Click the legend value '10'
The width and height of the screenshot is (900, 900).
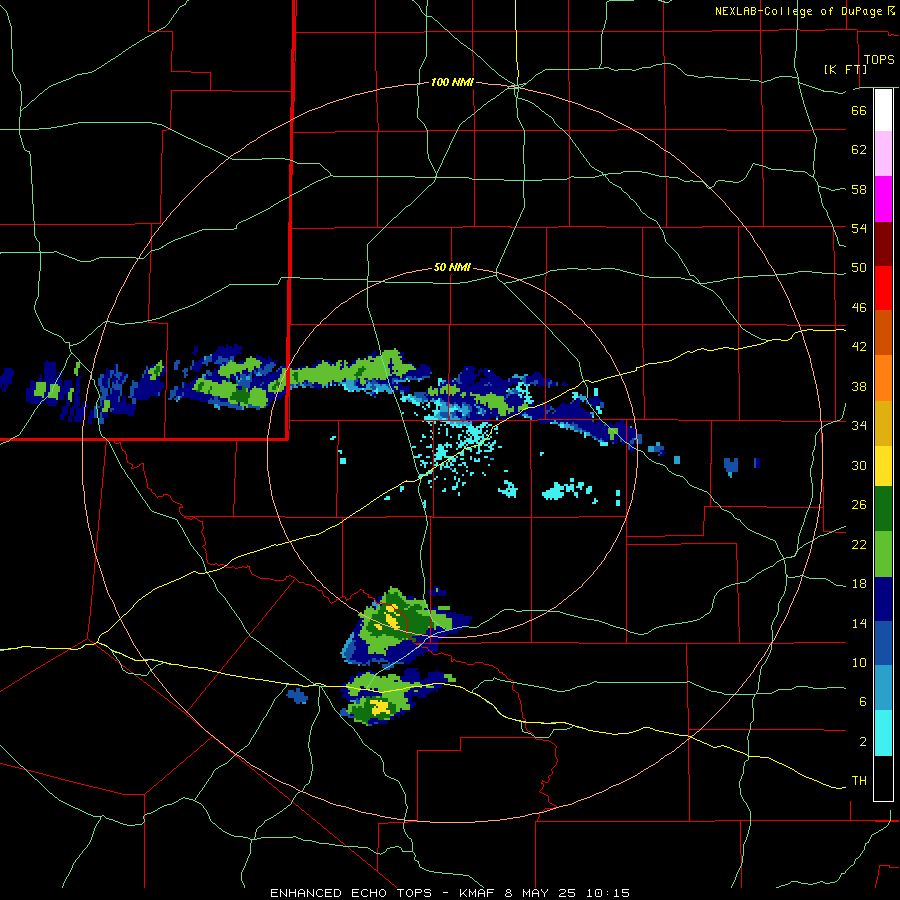pyautogui.click(x=859, y=663)
